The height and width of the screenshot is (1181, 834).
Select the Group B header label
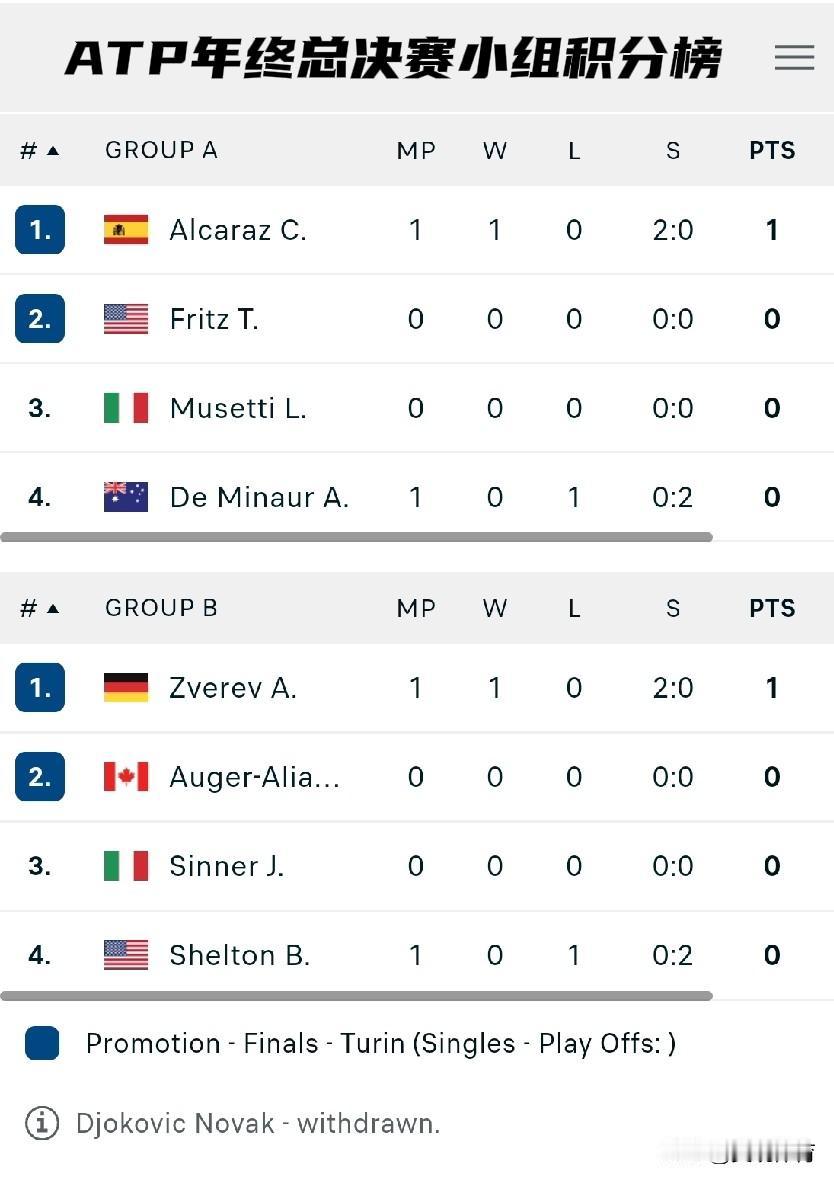pyautogui.click(x=161, y=609)
